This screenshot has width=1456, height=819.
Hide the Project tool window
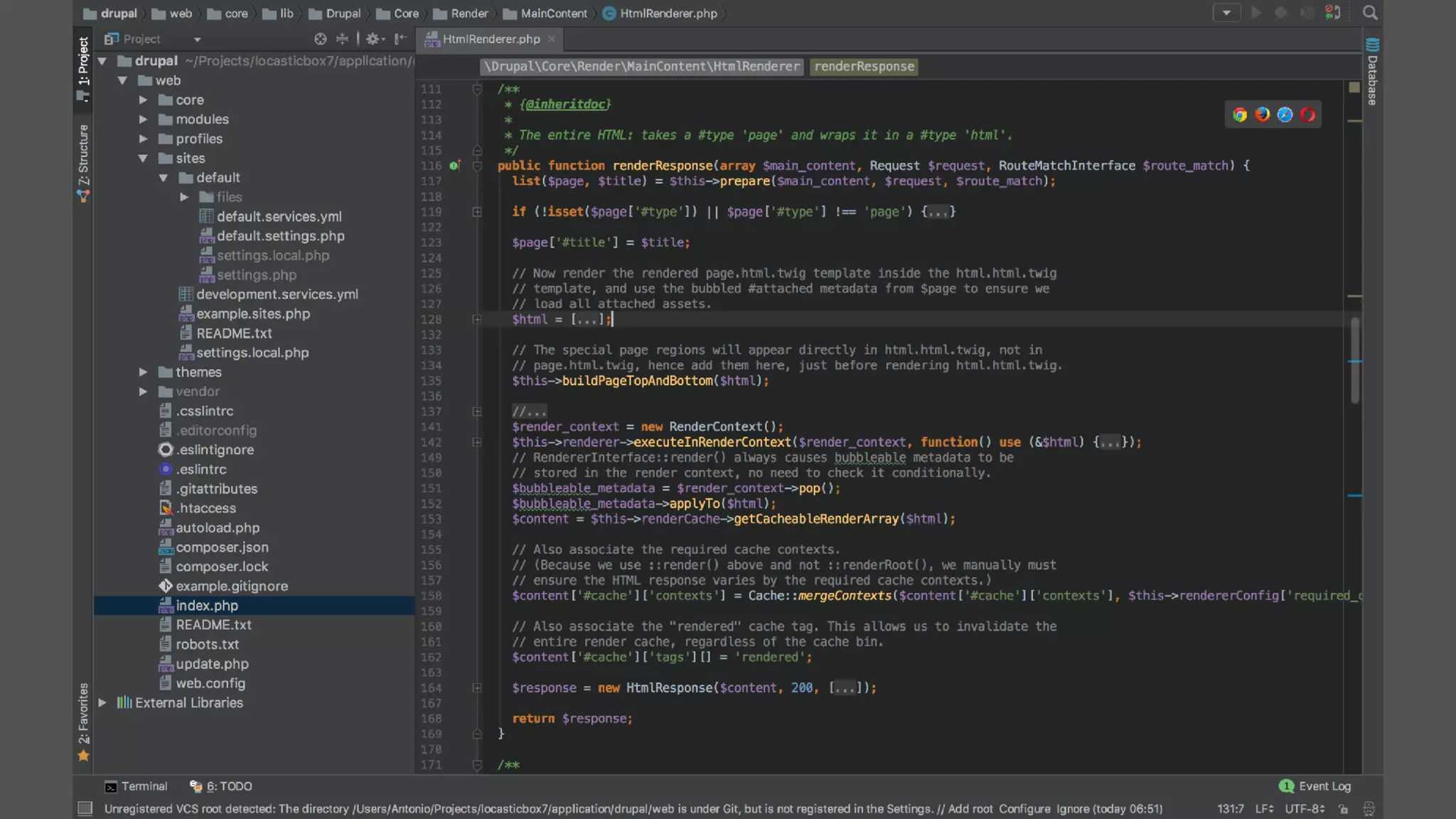coord(400,39)
